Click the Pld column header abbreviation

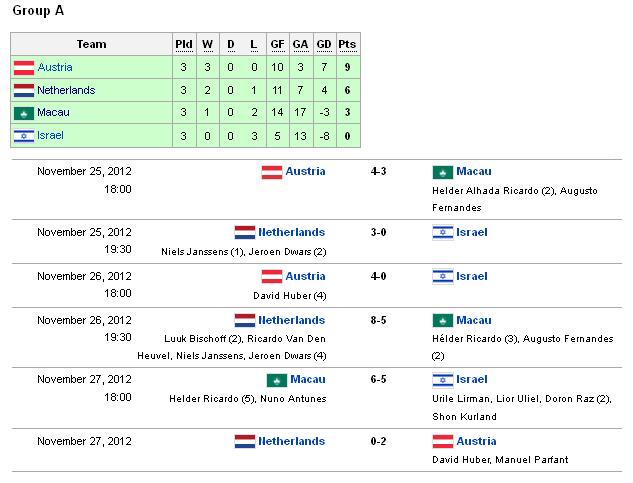click(184, 44)
